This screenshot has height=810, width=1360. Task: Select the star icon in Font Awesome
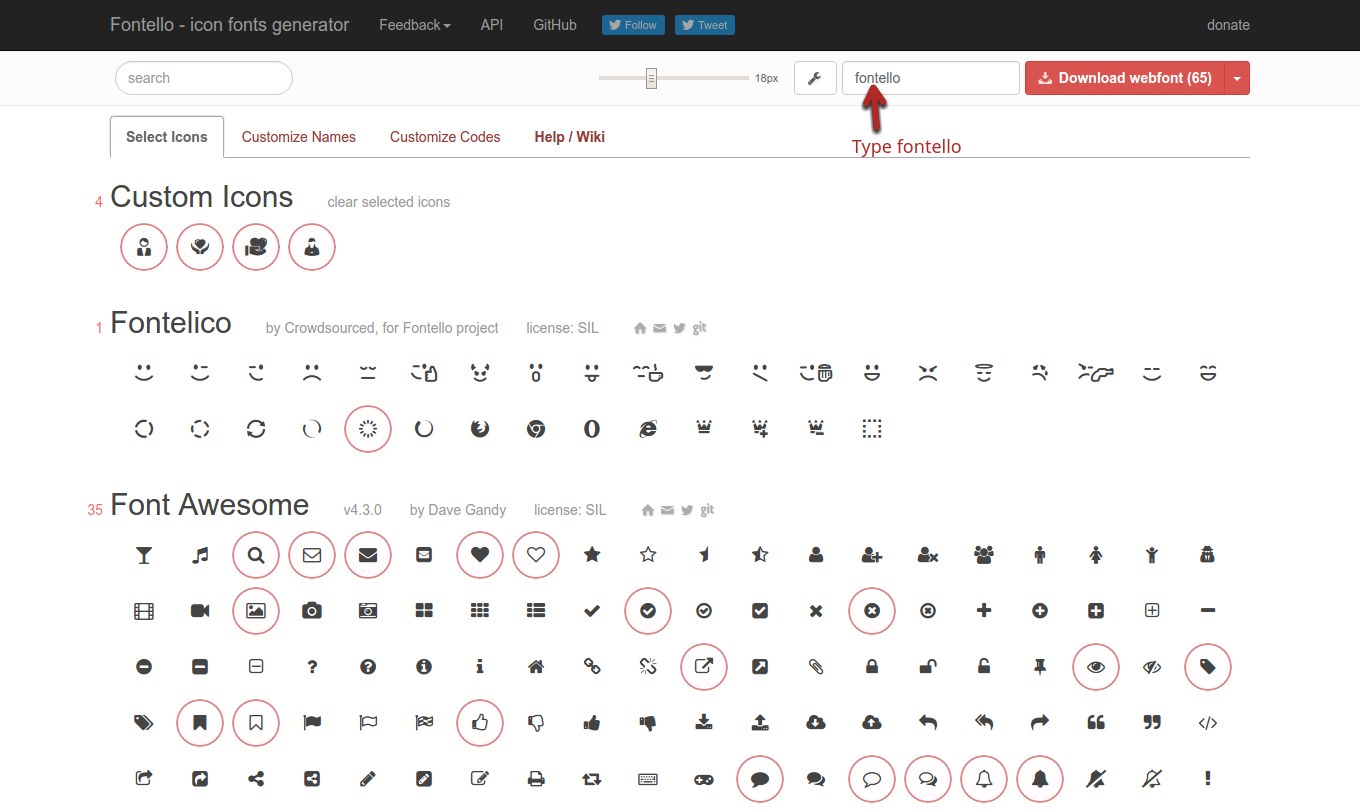pos(592,555)
